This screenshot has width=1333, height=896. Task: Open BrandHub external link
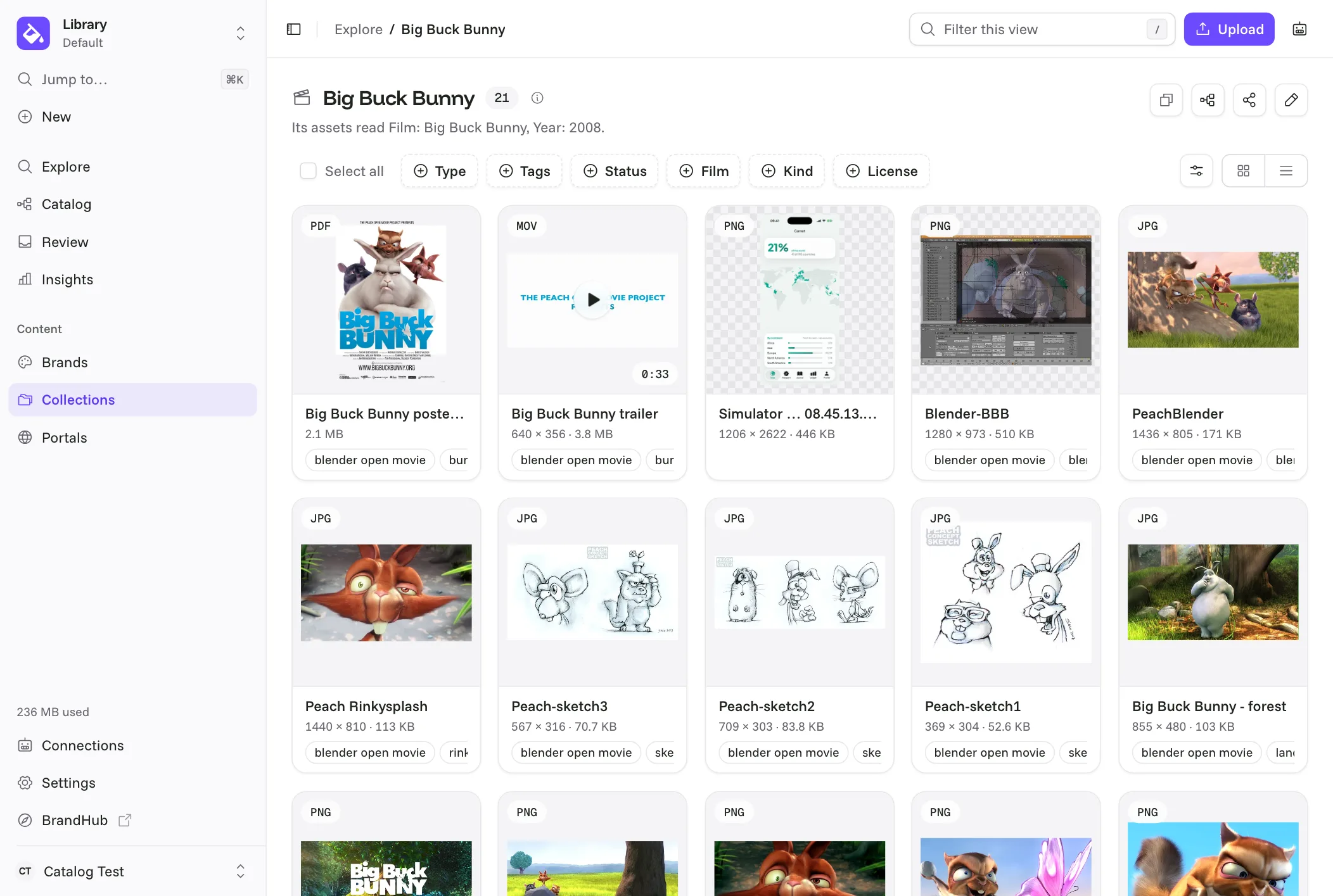[x=133, y=820]
